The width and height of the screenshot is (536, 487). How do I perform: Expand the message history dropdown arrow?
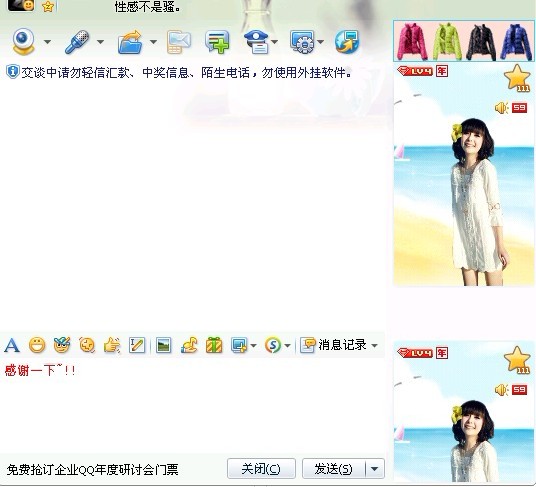[375, 346]
